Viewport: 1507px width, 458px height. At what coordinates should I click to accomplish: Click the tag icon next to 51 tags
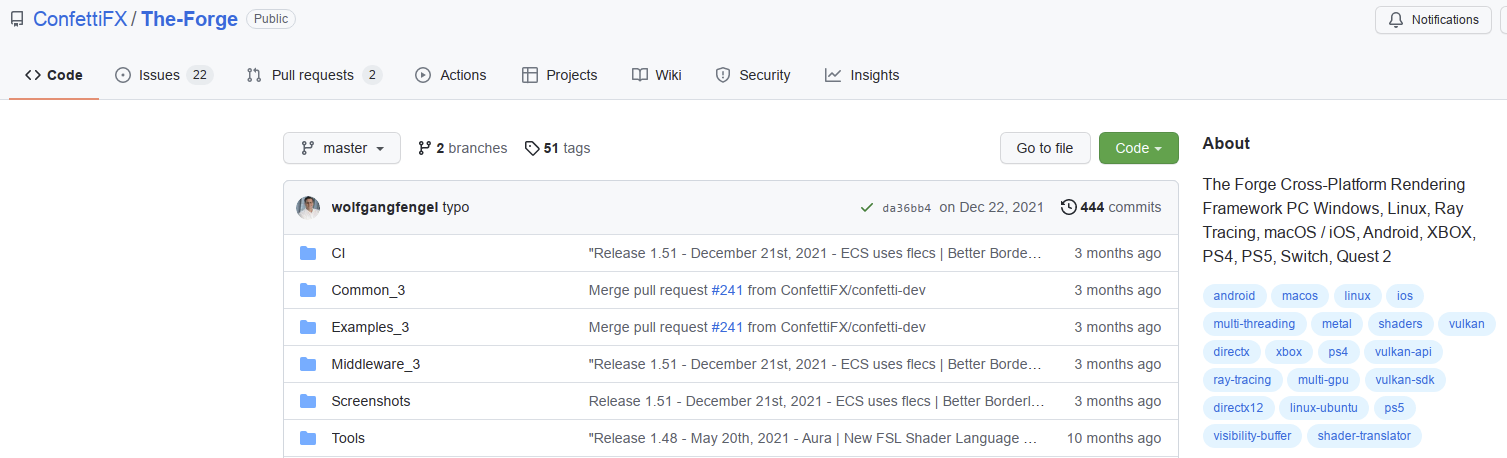[x=531, y=148]
